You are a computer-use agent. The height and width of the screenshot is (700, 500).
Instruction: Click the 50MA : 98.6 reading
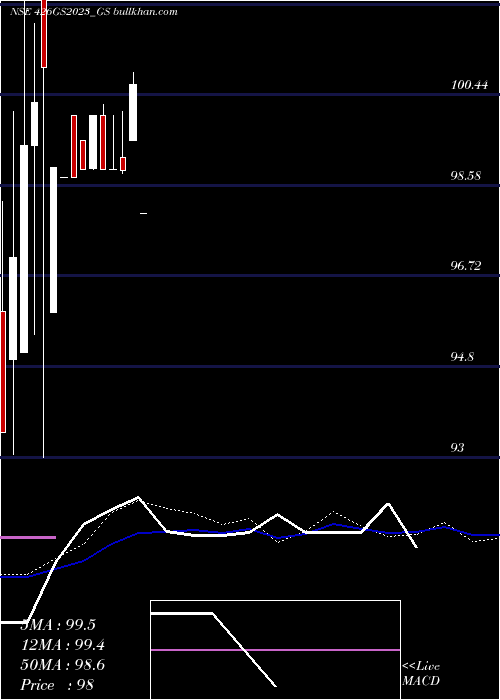(x=62, y=665)
